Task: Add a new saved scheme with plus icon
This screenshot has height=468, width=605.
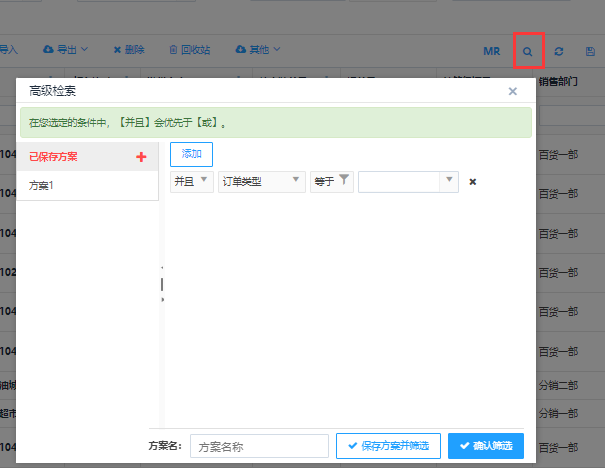Action: pyautogui.click(x=141, y=156)
